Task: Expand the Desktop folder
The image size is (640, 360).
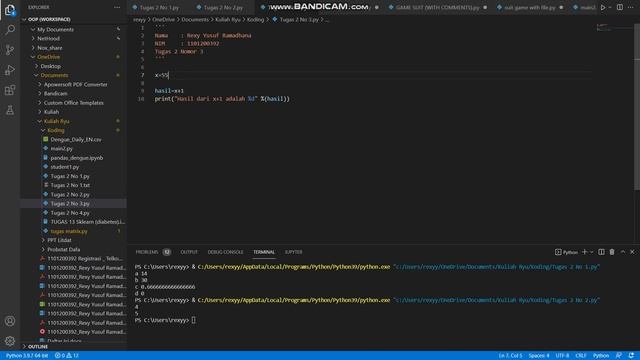Action: (73, 66)
